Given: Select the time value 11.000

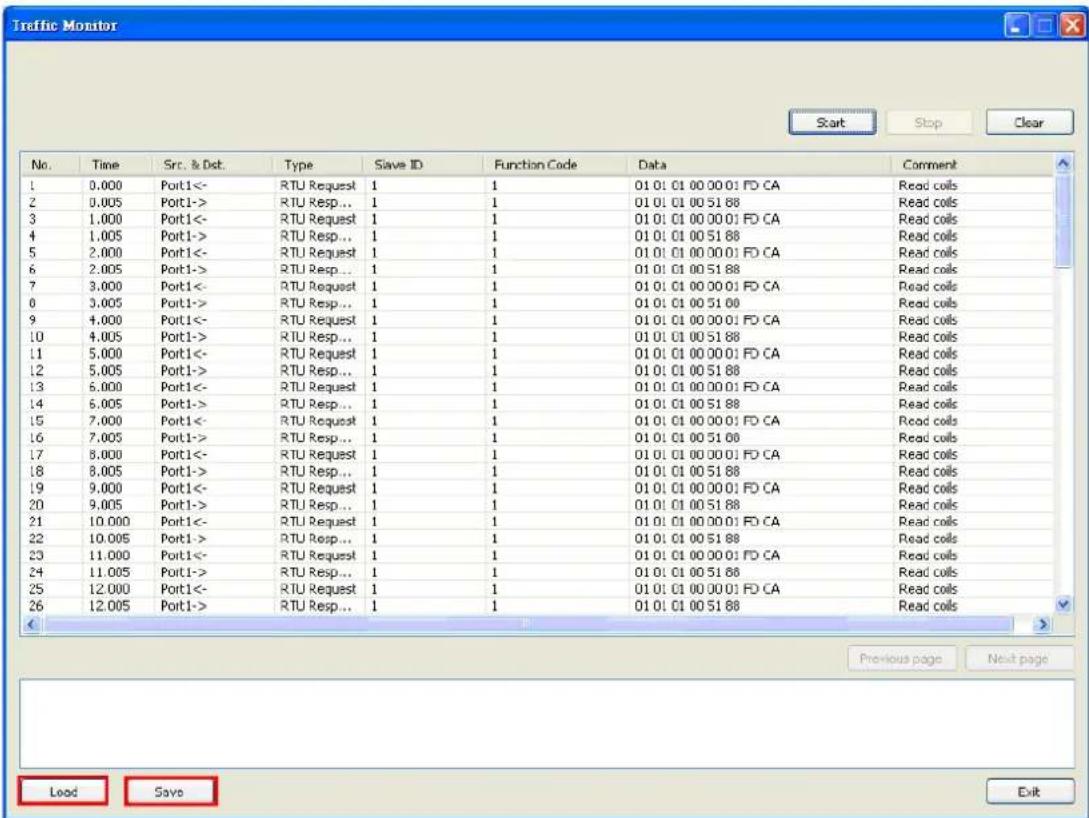Looking at the screenshot, I should [x=109, y=556].
